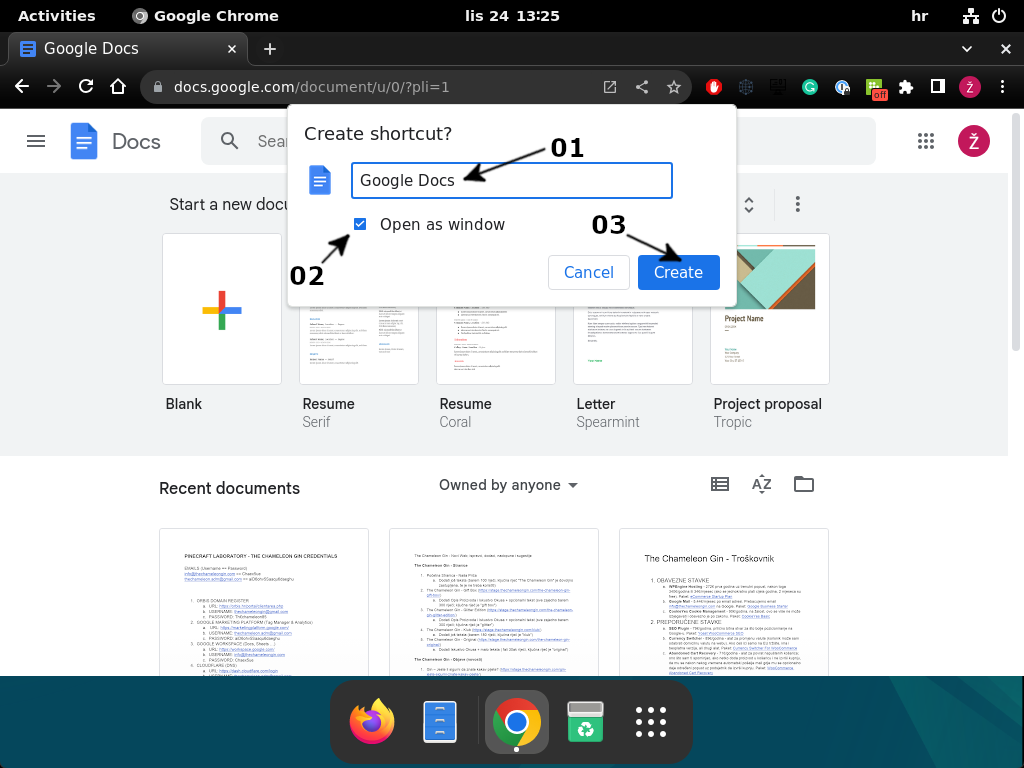The image size is (1024, 768).
Task: Open the Trash from the dock
Action: 585,722
